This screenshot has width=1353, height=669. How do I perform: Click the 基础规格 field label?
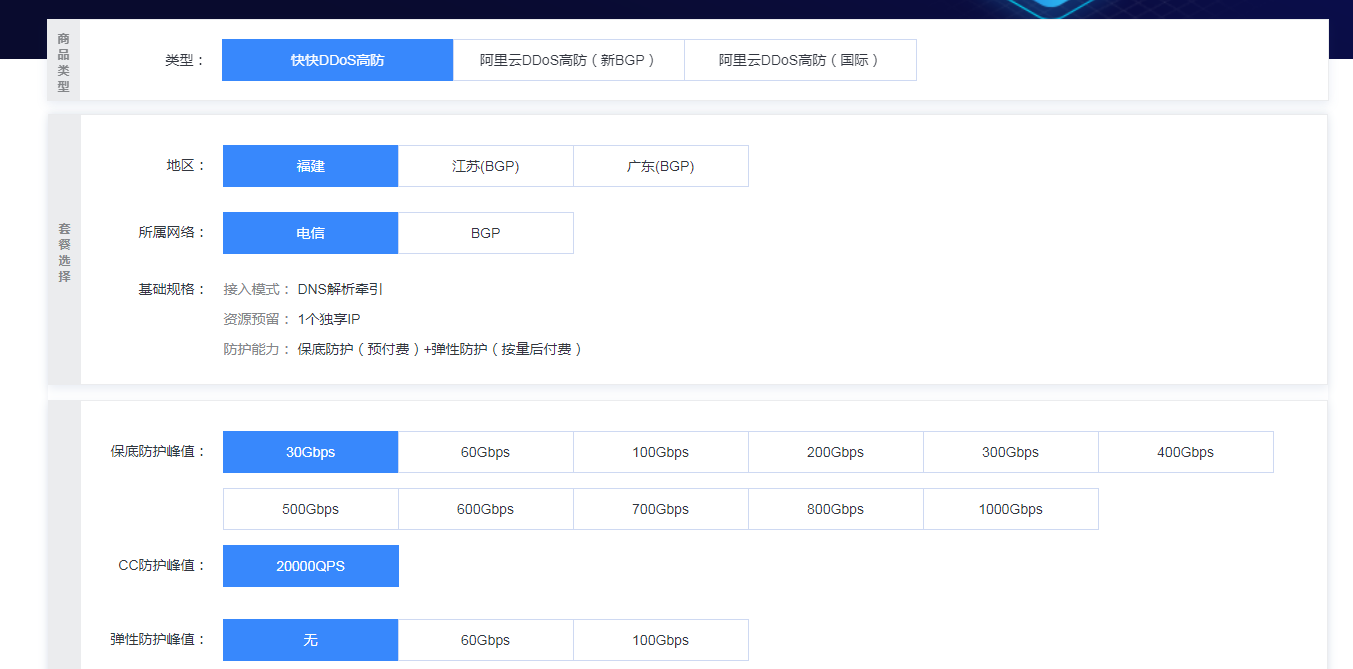[172, 289]
